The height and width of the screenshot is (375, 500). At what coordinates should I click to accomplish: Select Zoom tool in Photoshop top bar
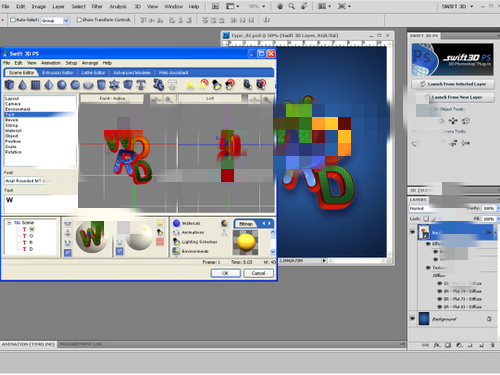pos(292,6)
